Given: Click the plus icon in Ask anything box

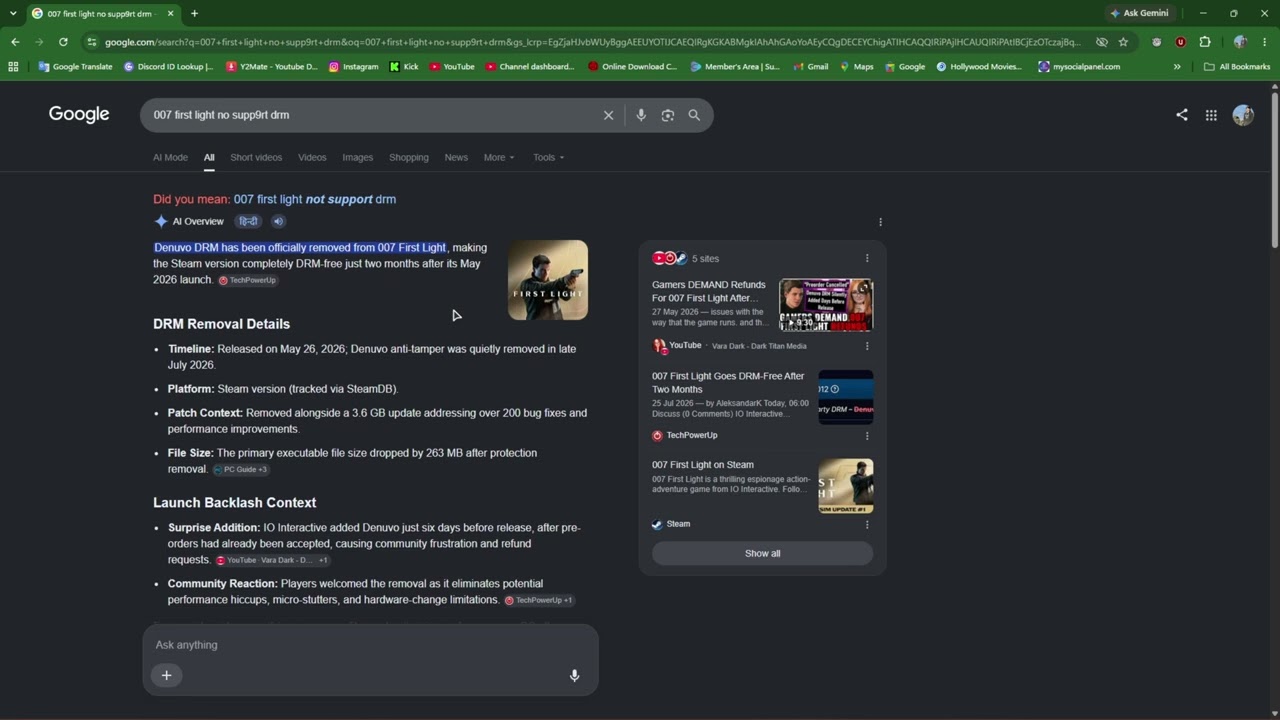Looking at the screenshot, I should [x=167, y=675].
